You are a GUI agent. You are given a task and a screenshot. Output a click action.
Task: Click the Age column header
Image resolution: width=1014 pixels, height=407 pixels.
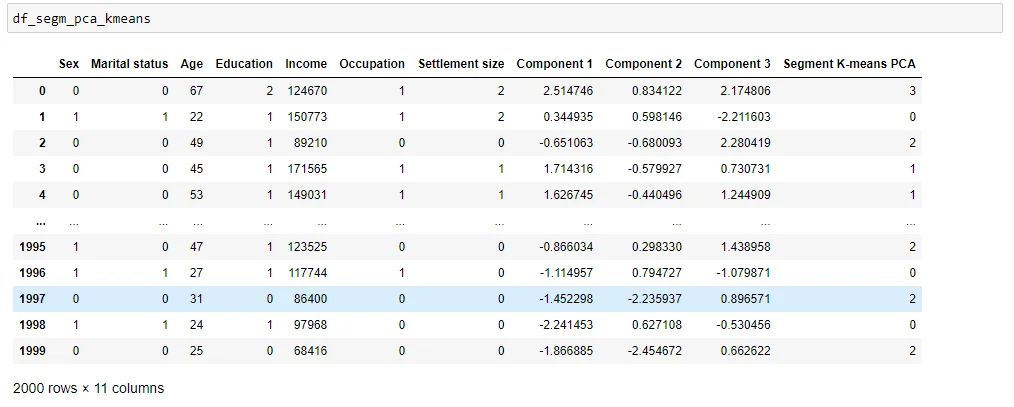point(191,64)
